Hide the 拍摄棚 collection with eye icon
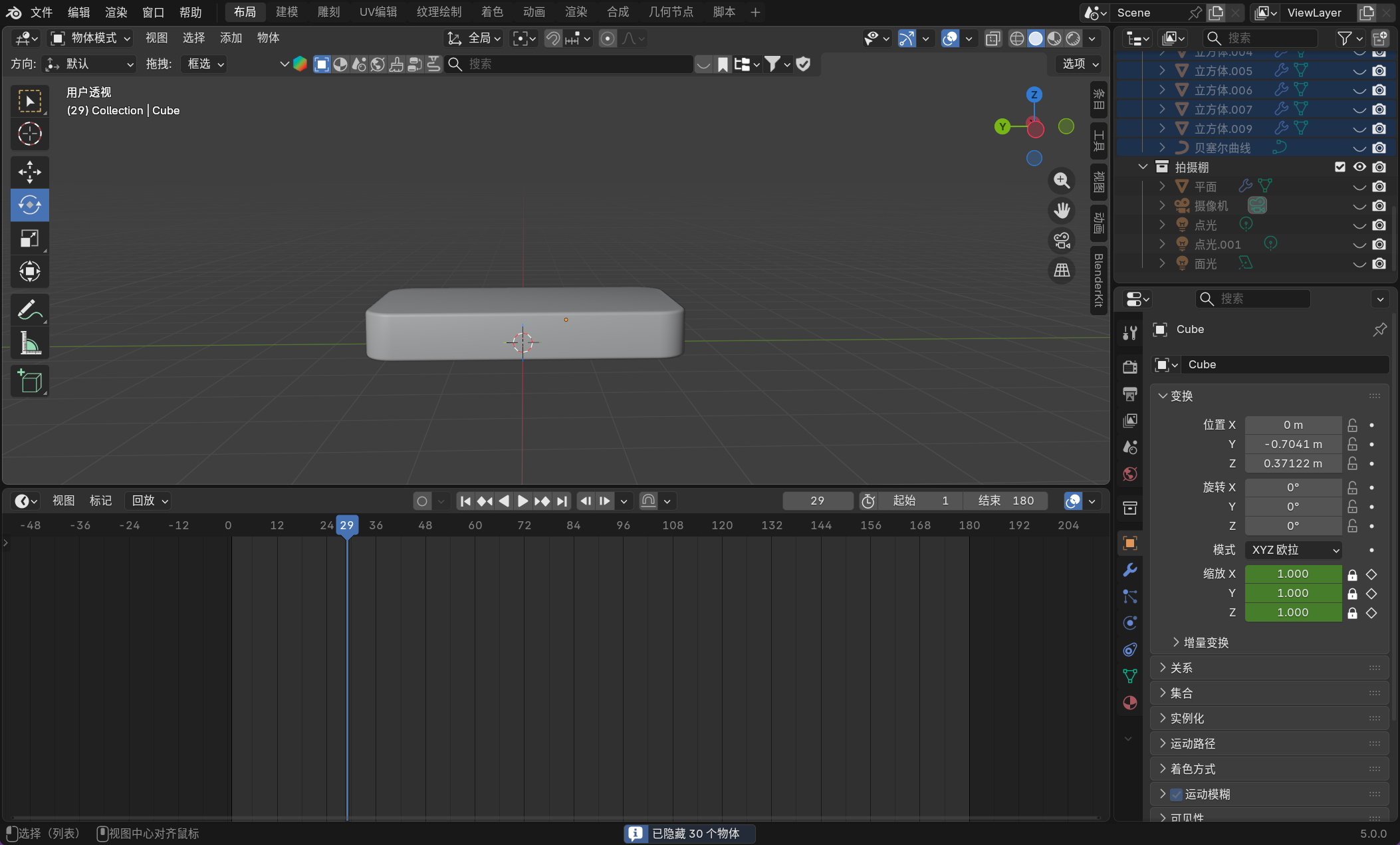The height and width of the screenshot is (845, 1400). 1359,167
